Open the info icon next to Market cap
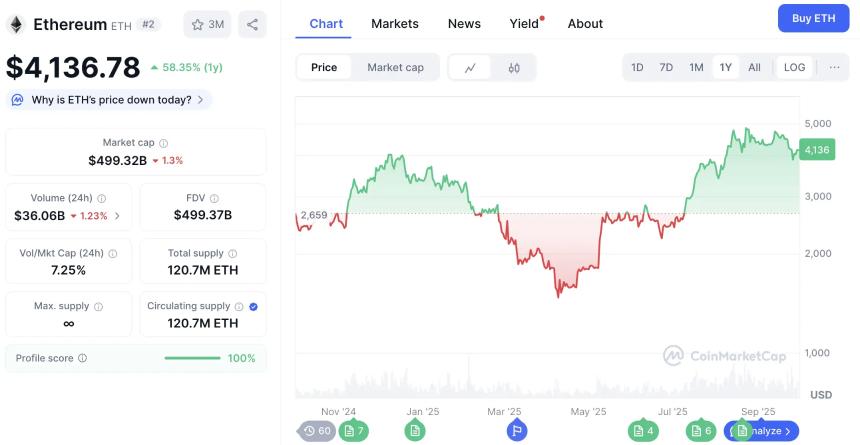 (x=164, y=144)
